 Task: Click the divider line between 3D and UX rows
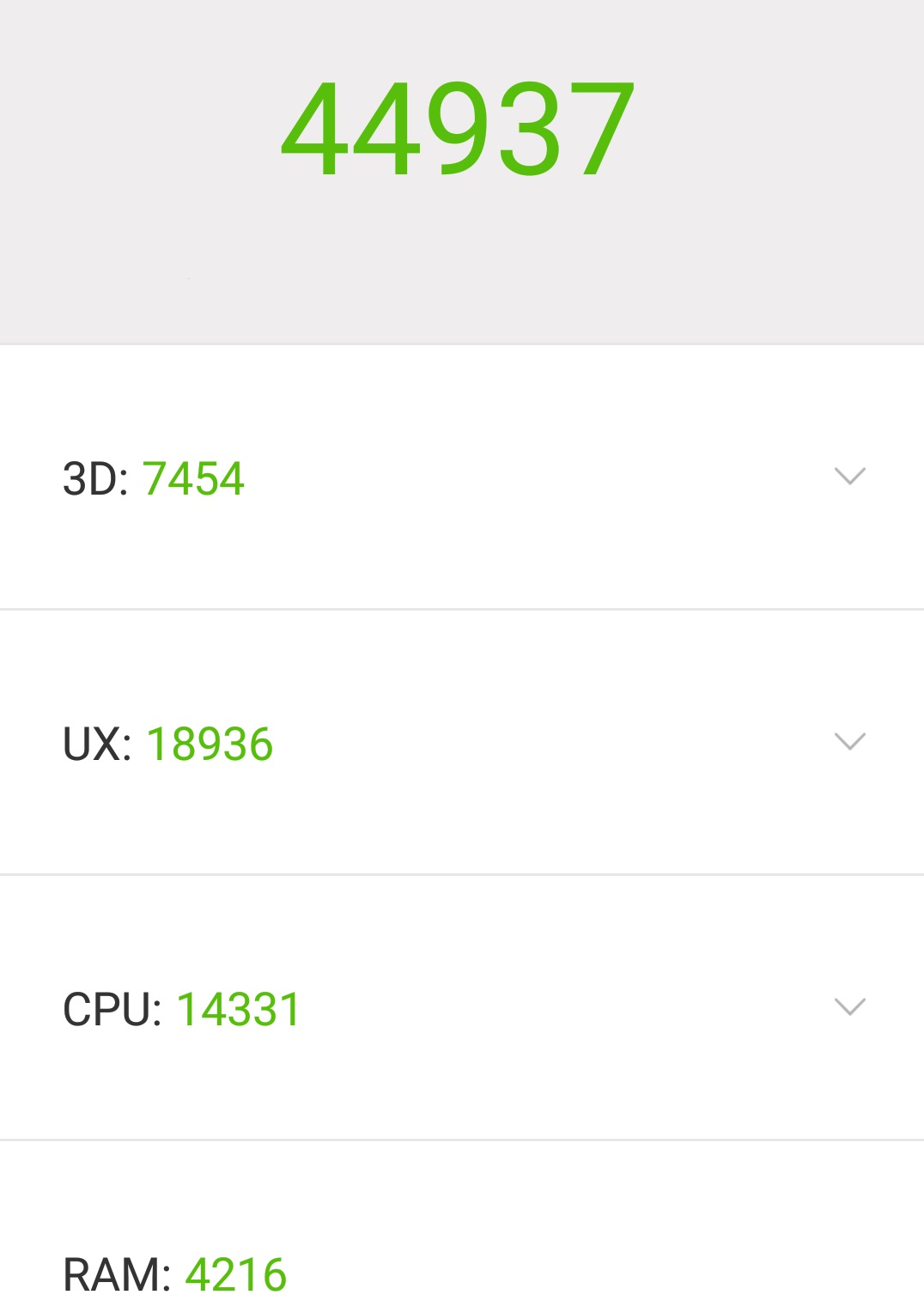(462, 609)
